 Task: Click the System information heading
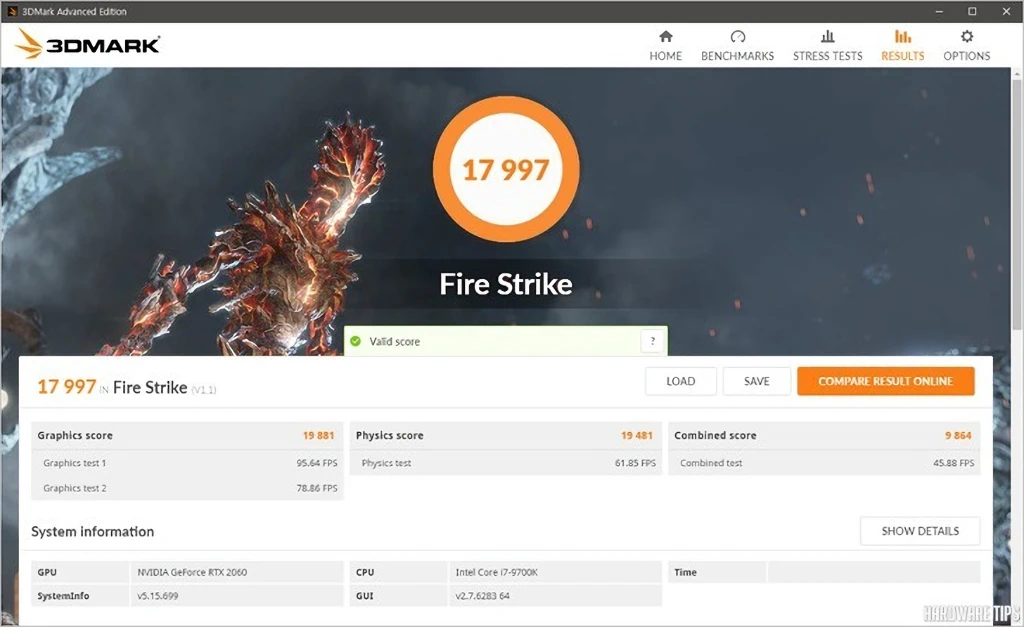tap(93, 532)
